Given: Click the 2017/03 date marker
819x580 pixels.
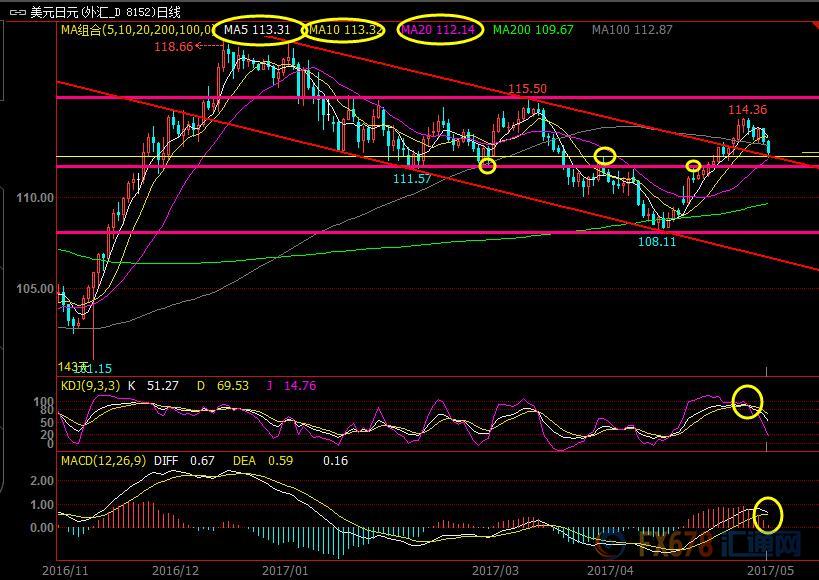Looking at the screenshot, I should coord(495,570).
